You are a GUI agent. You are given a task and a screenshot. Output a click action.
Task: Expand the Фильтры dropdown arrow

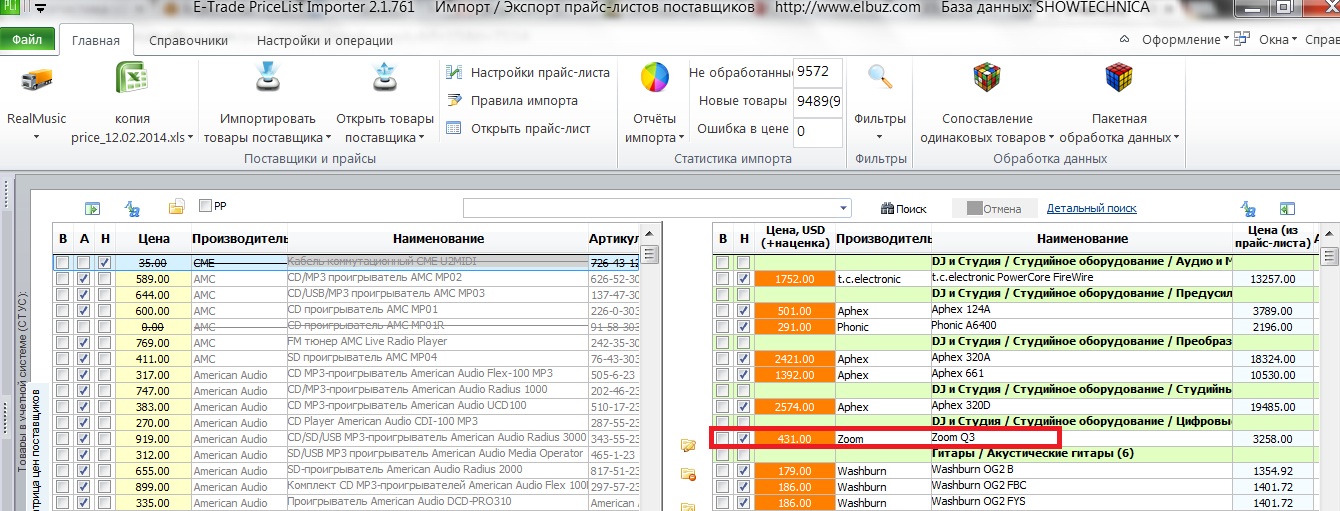[x=880, y=138]
